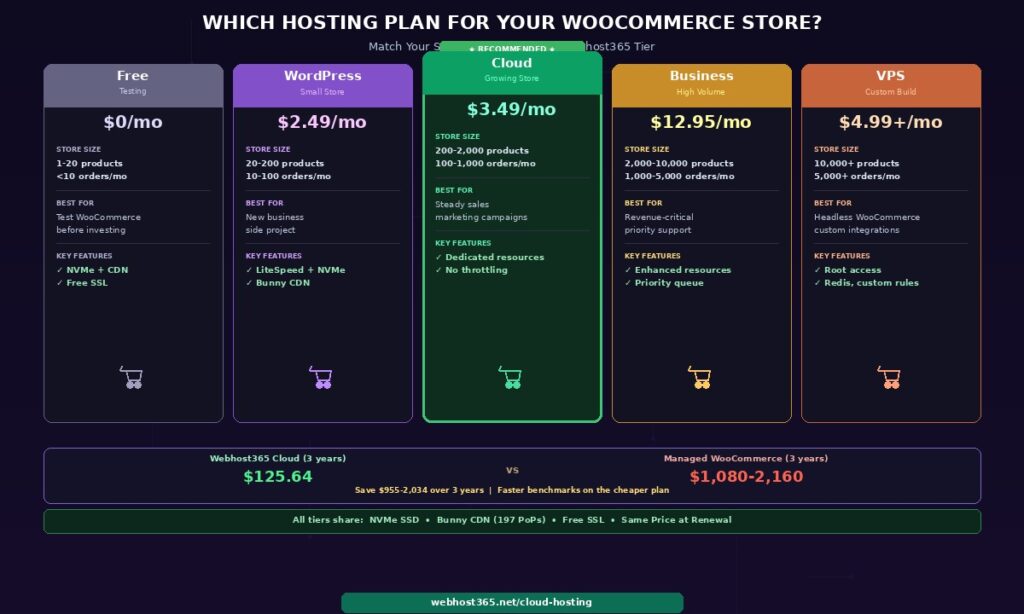Click 'Steady sales' text in Cloud plan
The width and height of the screenshot is (1024, 614).
[x=462, y=204]
